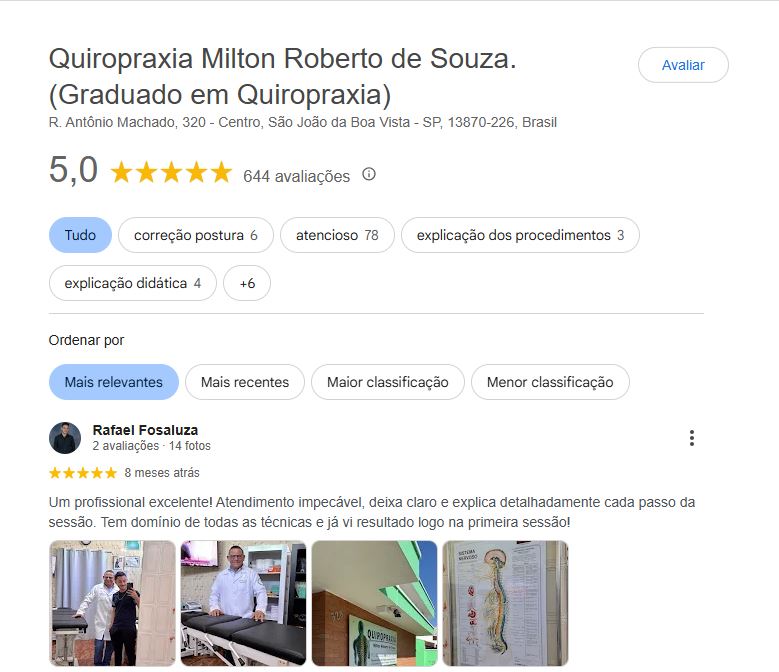
Task: Open Rafael Fosaluza's reviewer name link
Action: point(145,430)
